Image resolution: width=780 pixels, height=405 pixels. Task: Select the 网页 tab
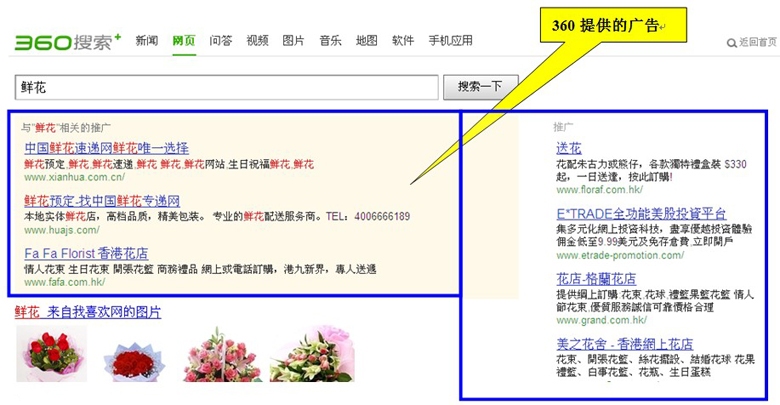tap(184, 41)
